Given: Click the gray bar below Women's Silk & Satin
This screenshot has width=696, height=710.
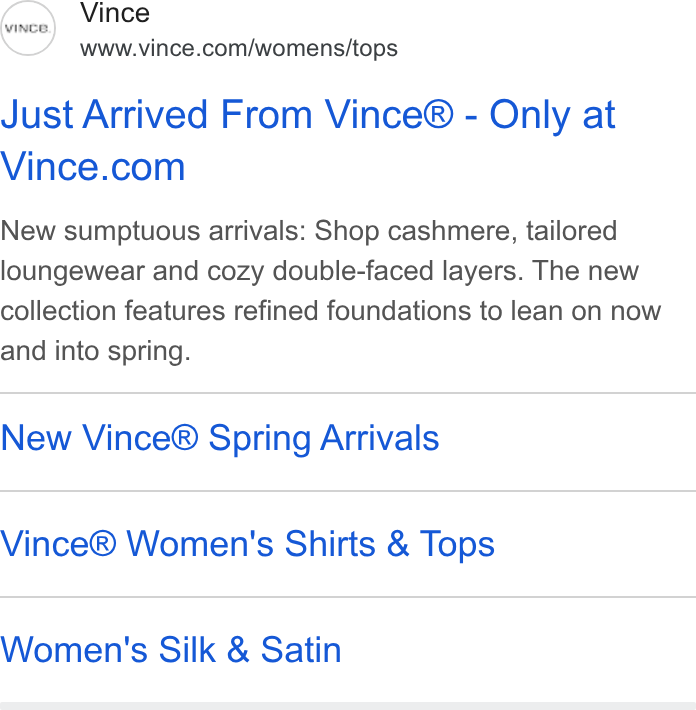Looking at the screenshot, I should click(x=348, y=706).
